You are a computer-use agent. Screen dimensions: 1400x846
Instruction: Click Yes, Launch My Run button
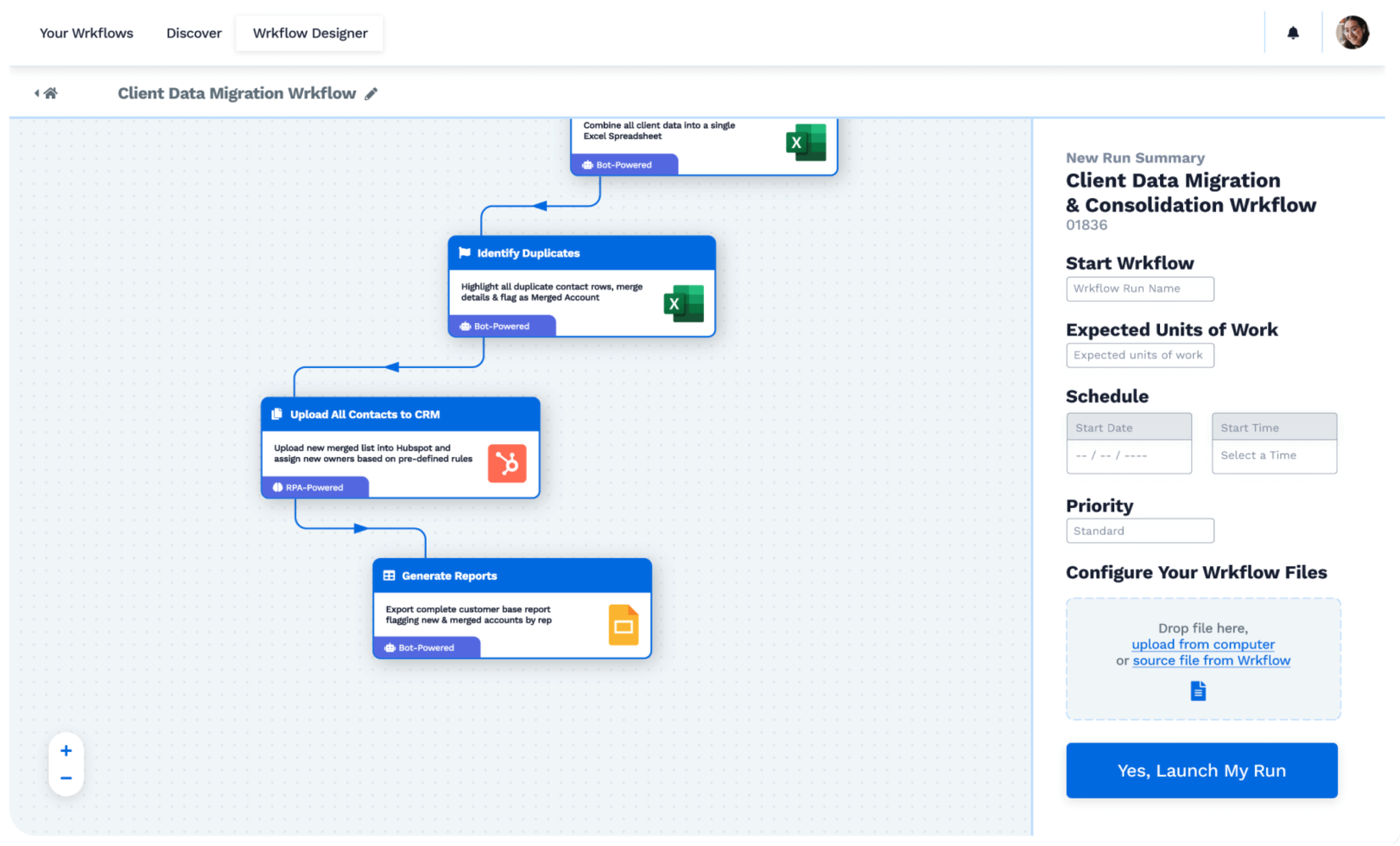1201,771
